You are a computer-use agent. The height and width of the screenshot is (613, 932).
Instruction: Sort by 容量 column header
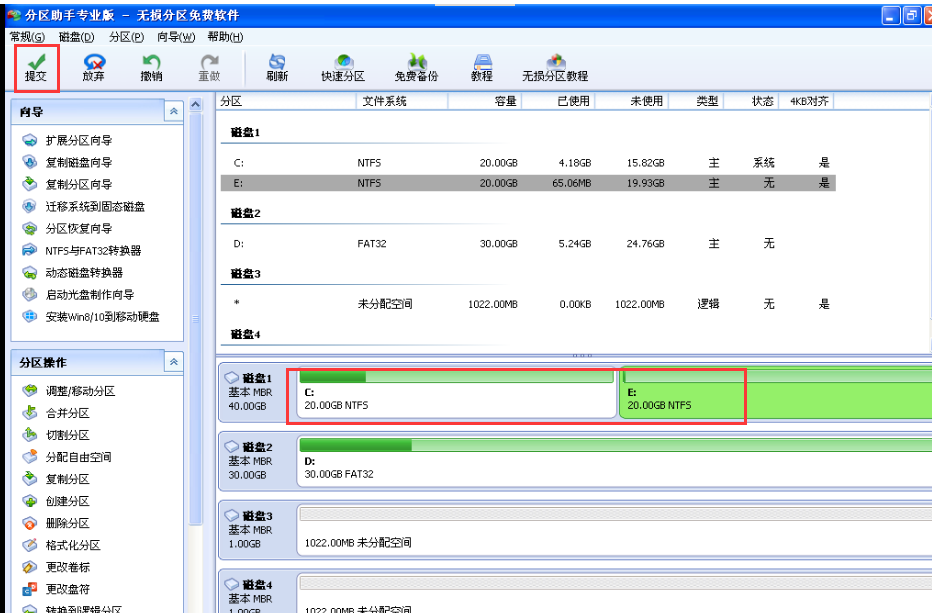pos(485,101)
